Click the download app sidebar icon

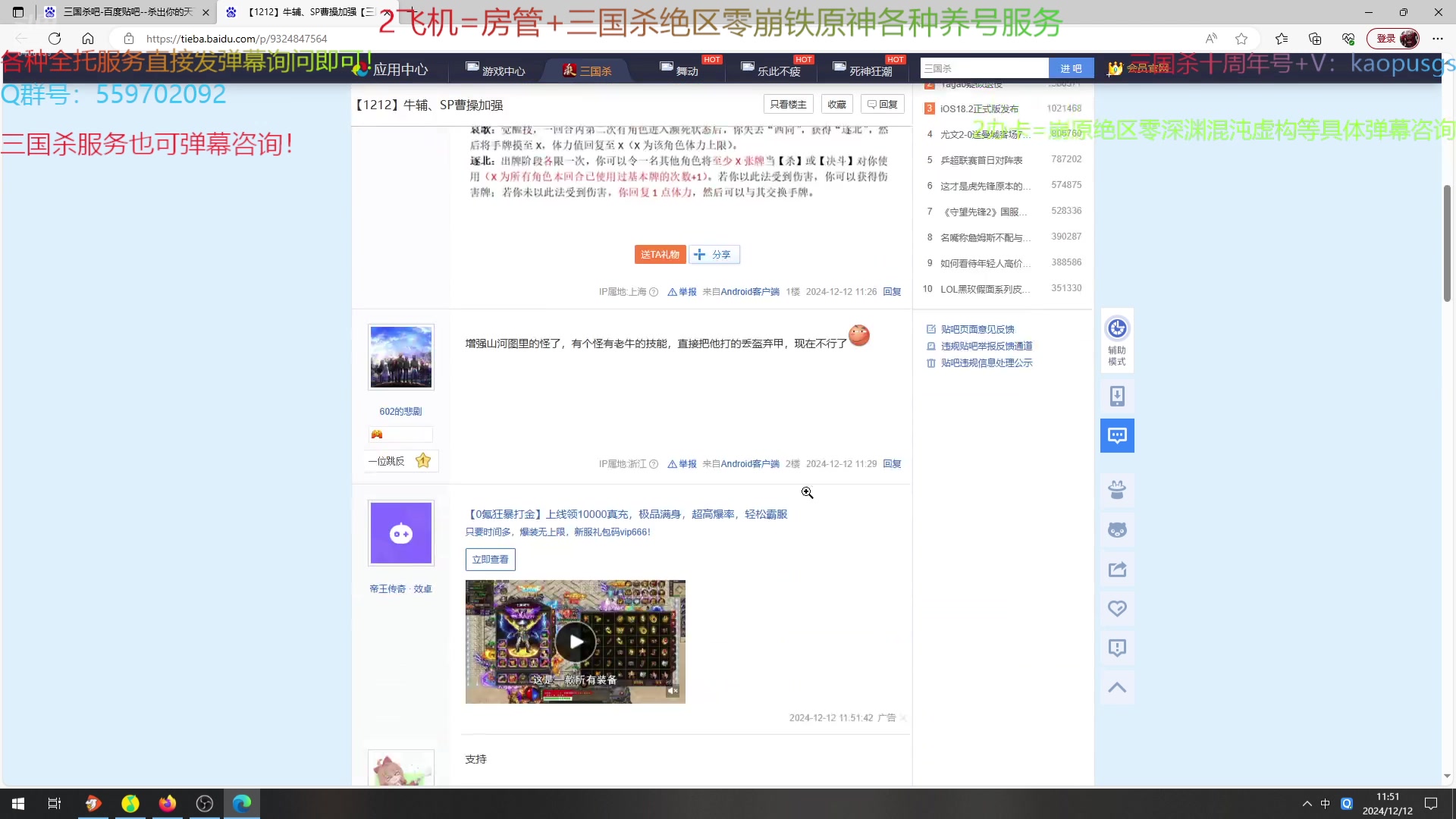pos(1117,396)
